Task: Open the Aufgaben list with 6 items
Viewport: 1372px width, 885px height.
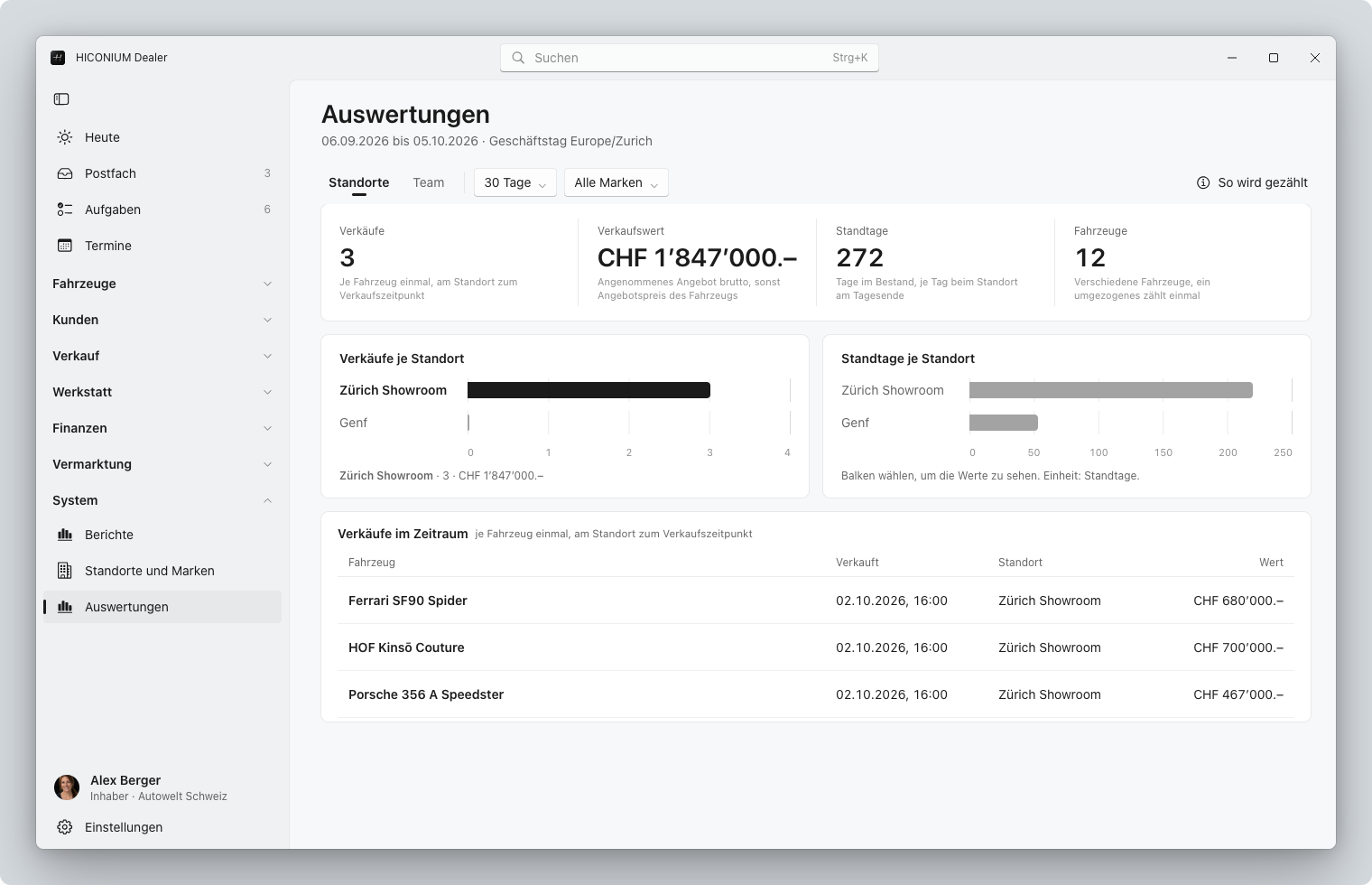Action: [x=162, y=210]
